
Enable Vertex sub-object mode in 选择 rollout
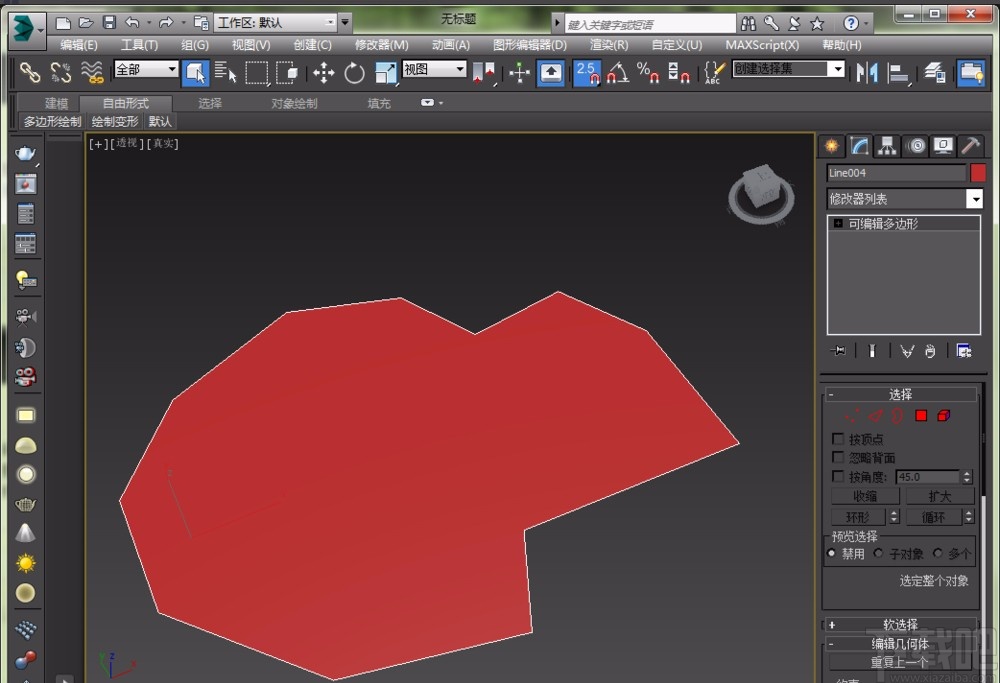pos(853,416)
